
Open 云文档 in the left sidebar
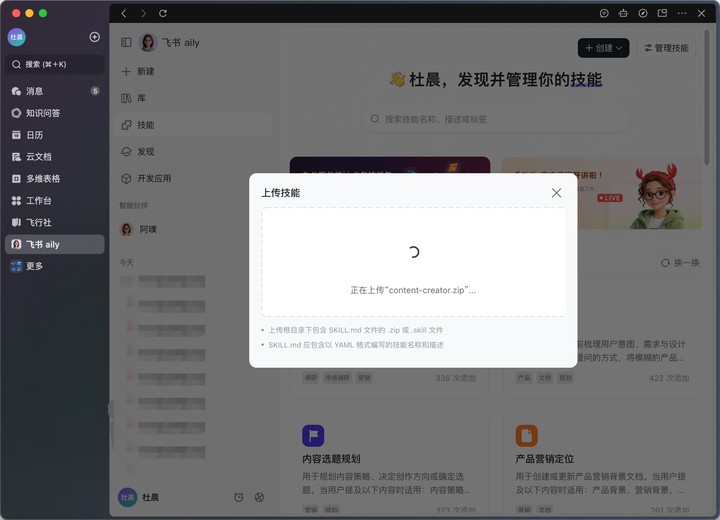tap(55, 157)
